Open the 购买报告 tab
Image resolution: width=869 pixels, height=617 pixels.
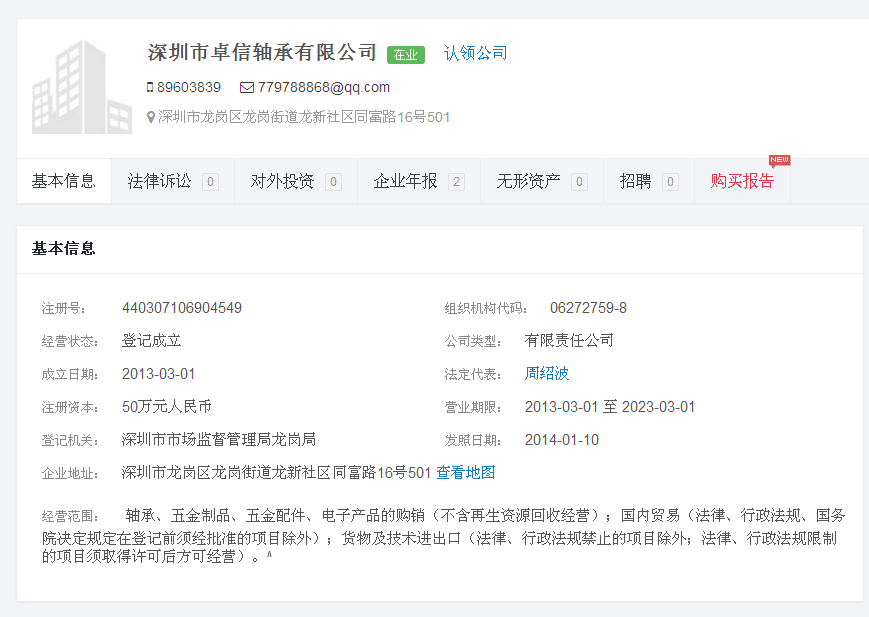[742, 181]
